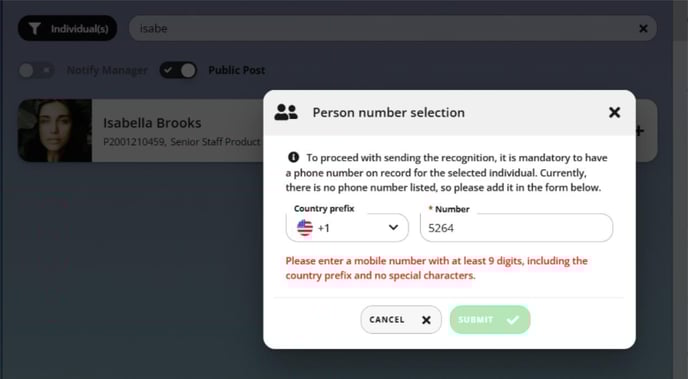Screen dimensions: 688x379
Task: Click the US flag icon in country prefix
Action: pyautogui.click(x=305, y=228)
